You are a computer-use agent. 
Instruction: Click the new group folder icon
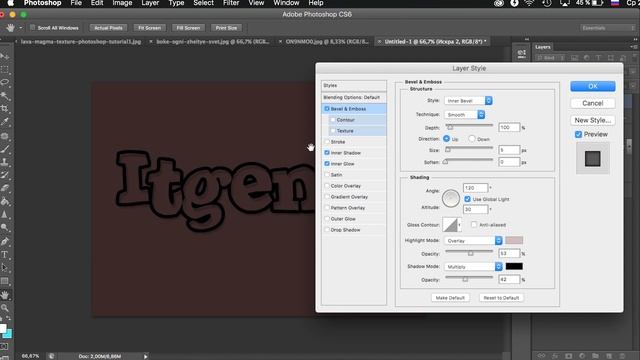tap(595, 356)
